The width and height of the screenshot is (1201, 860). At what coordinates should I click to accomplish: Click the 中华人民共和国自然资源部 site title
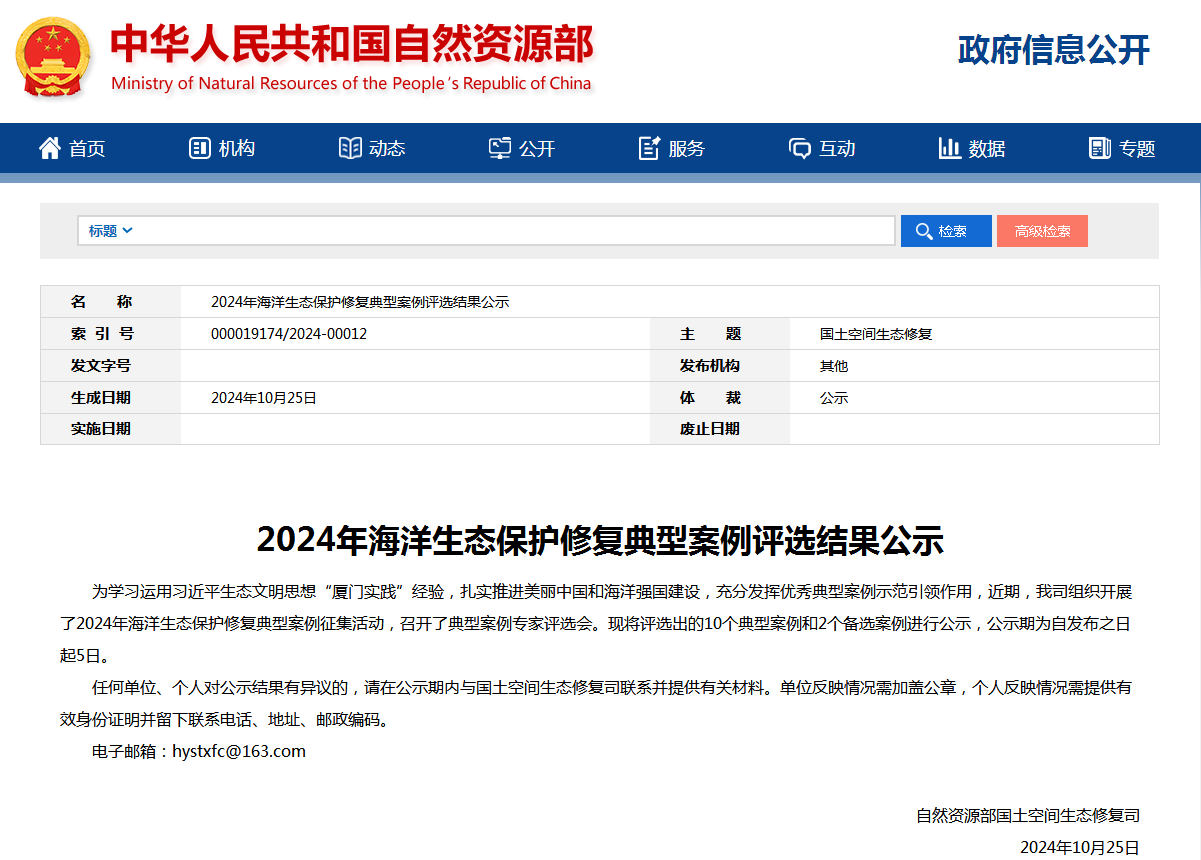click(x=351, y=44)
